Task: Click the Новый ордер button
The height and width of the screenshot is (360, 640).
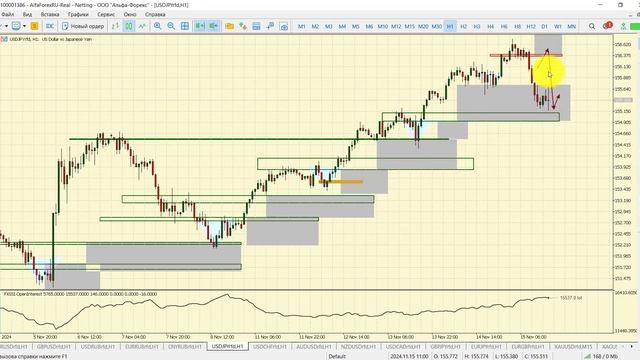Action: click(83, 26)
